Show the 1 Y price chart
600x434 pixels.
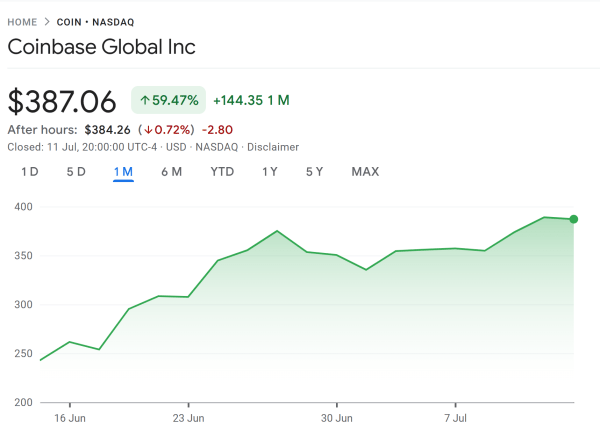(270, 172)
